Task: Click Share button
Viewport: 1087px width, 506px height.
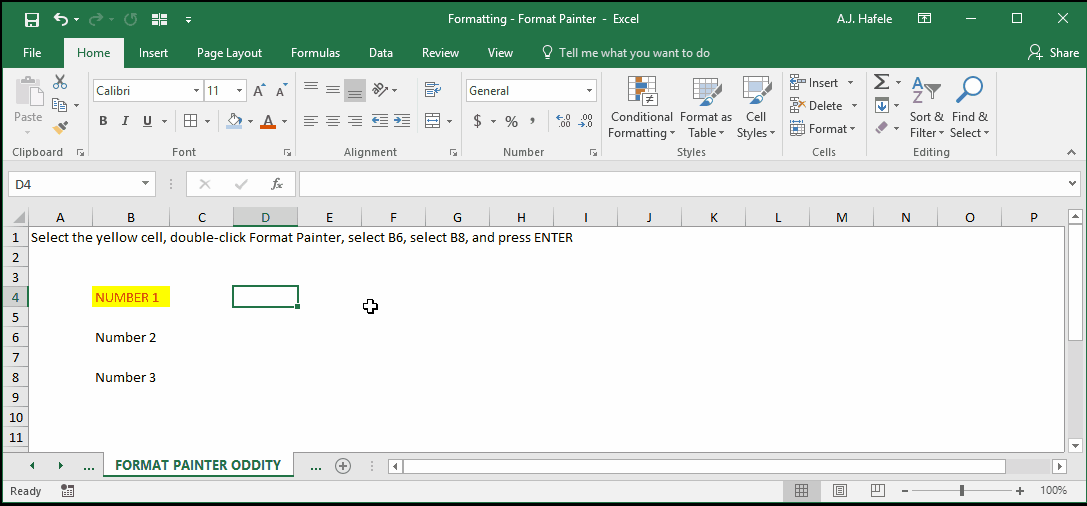Action: tap(1054, 53)
